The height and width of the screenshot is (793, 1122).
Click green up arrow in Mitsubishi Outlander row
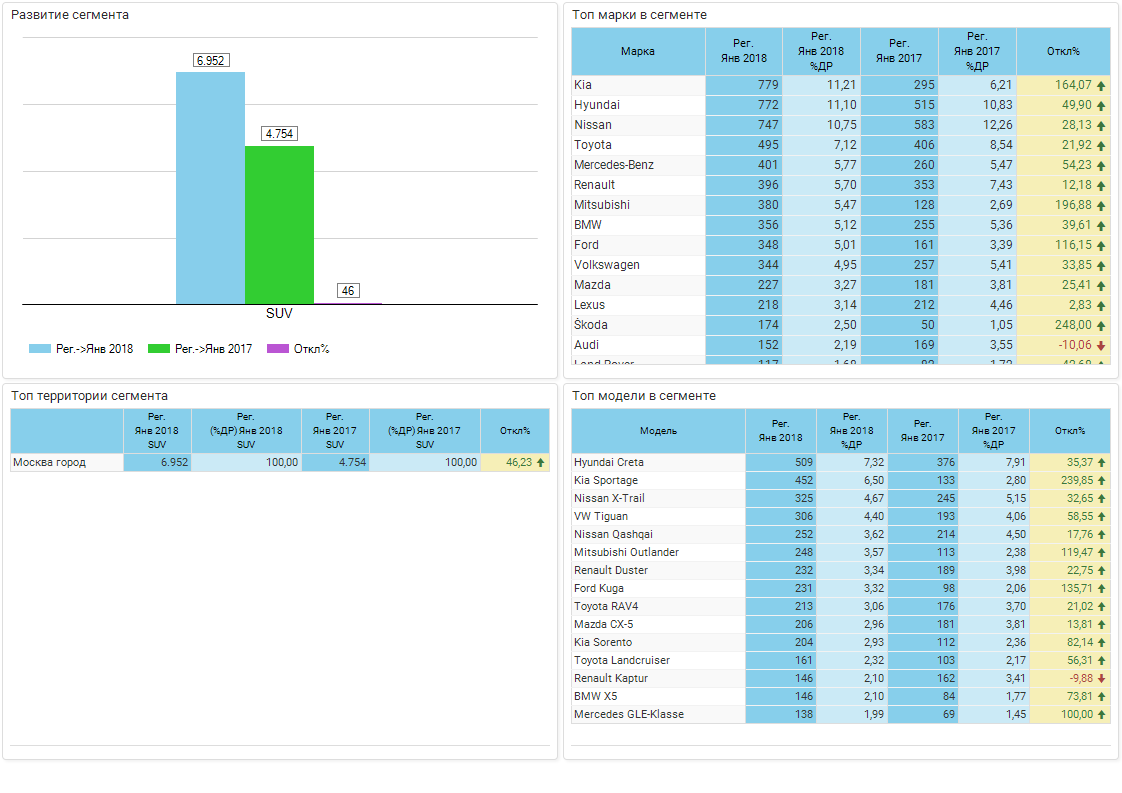(x=1101, y=553)
